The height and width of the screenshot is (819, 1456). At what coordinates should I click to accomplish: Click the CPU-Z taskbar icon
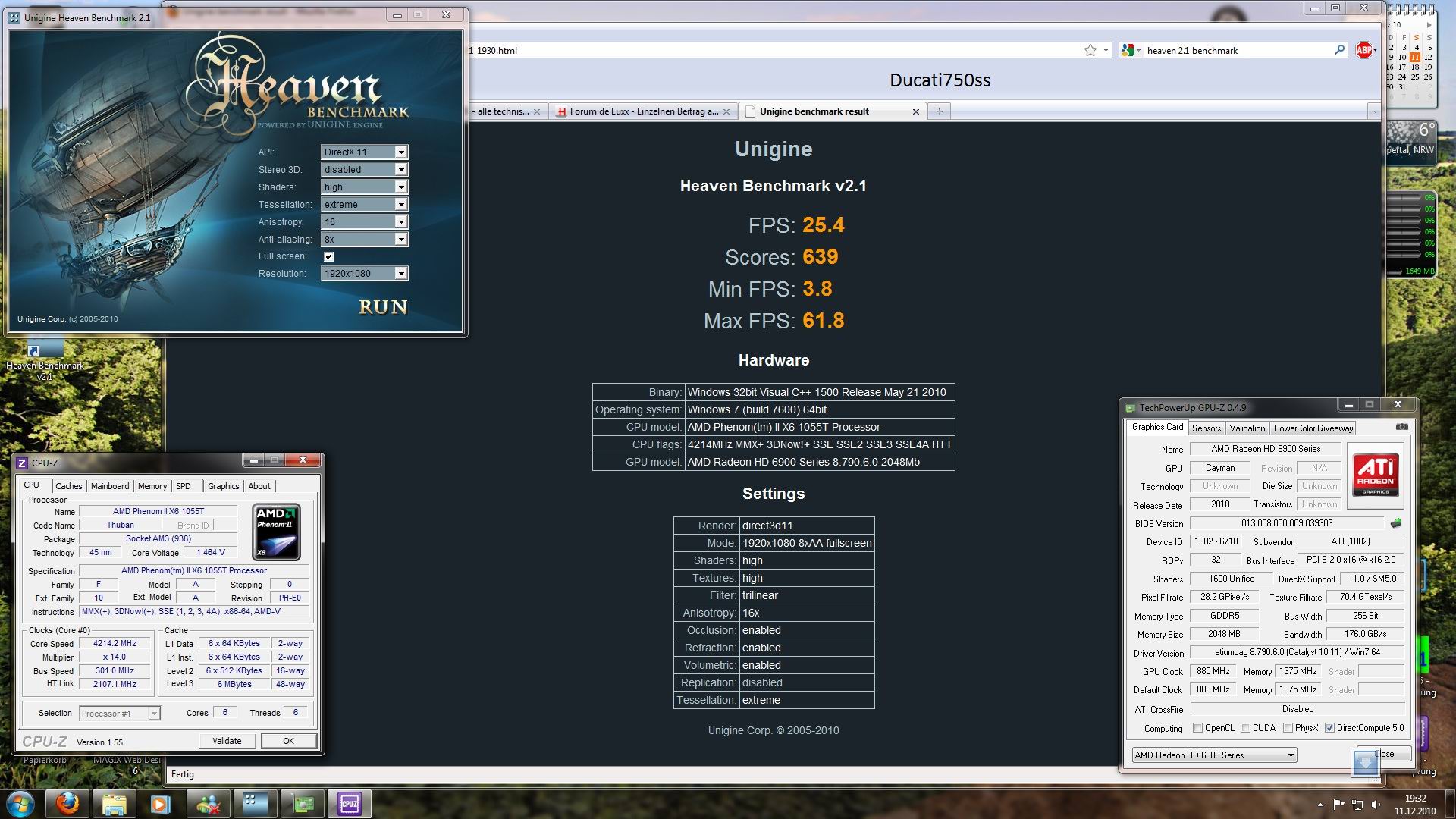point(350,803)
